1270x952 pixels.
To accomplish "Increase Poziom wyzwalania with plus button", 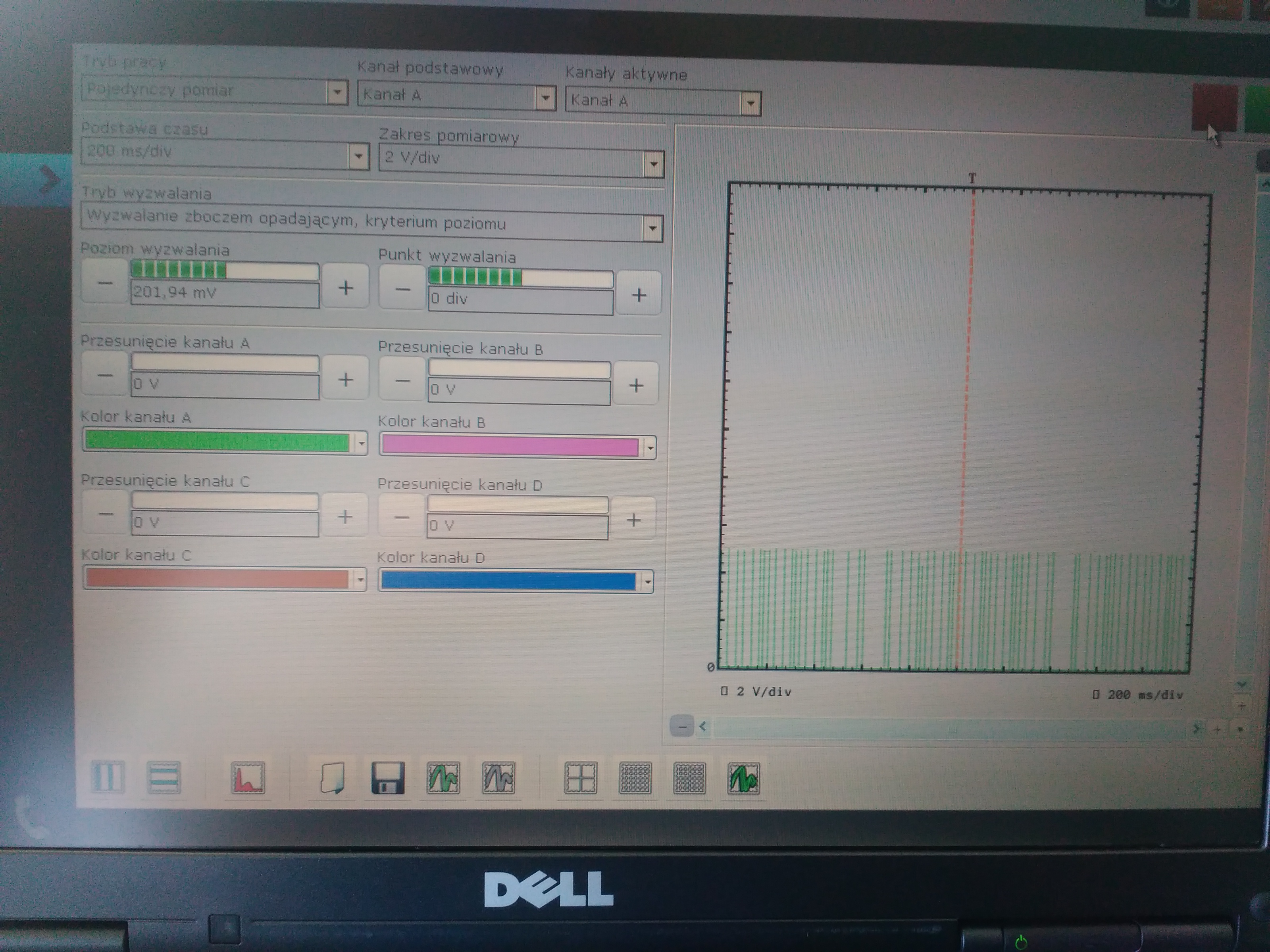I will tap(345, 287).
